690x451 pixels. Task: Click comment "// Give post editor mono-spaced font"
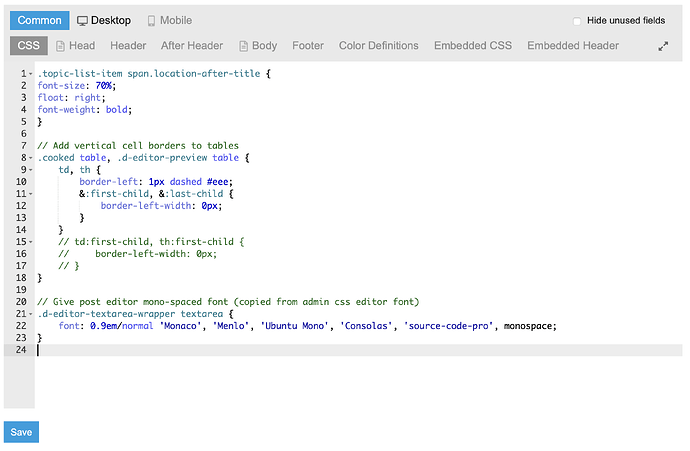click(133, 302)
